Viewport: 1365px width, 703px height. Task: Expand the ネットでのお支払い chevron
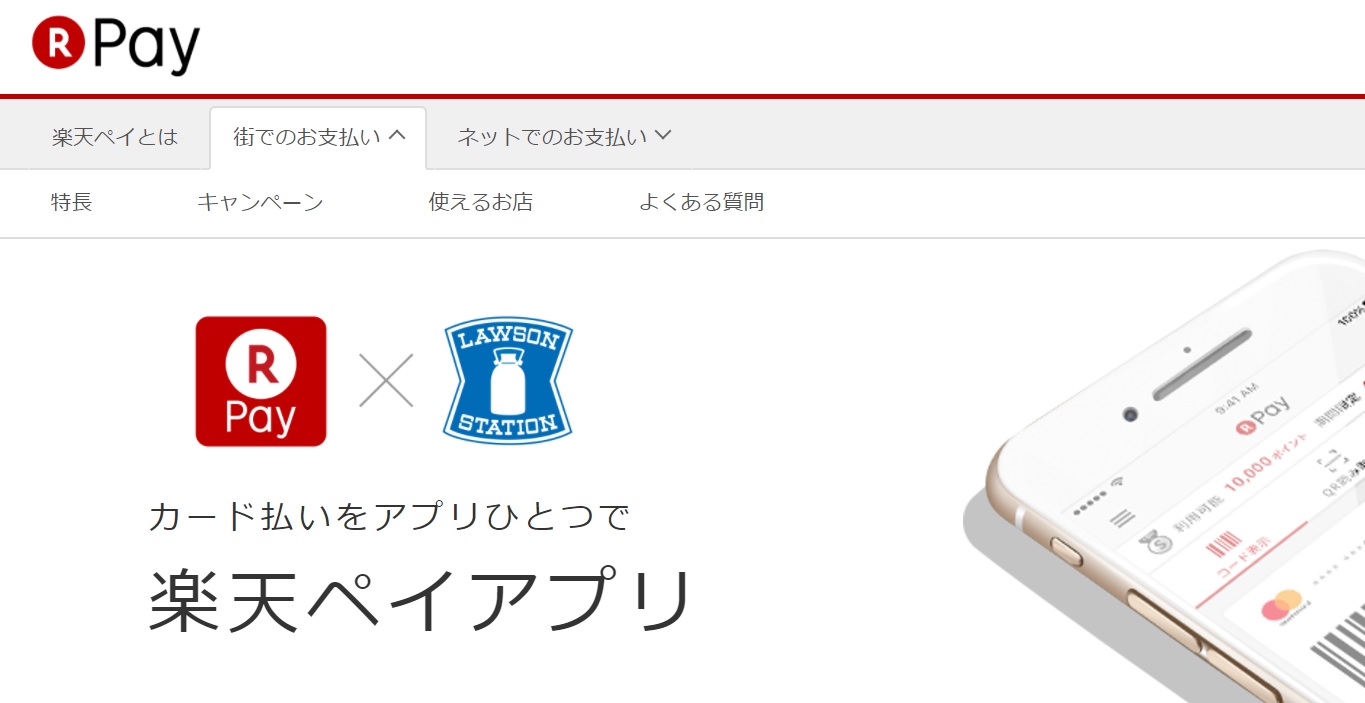point(662,136)
